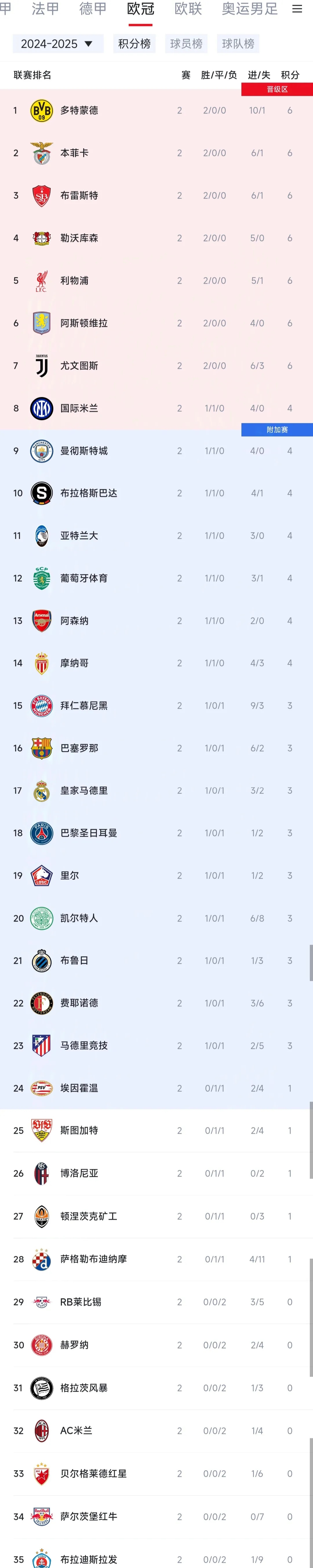Click the Inter Milan club crest
The height and width of the screenshot is (1568, 313).
41,409
